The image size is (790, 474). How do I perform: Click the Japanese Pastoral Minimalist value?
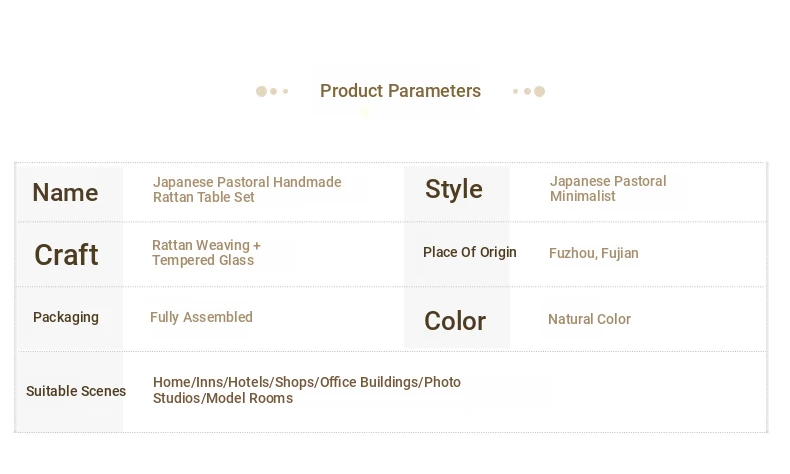coord(608,188)
